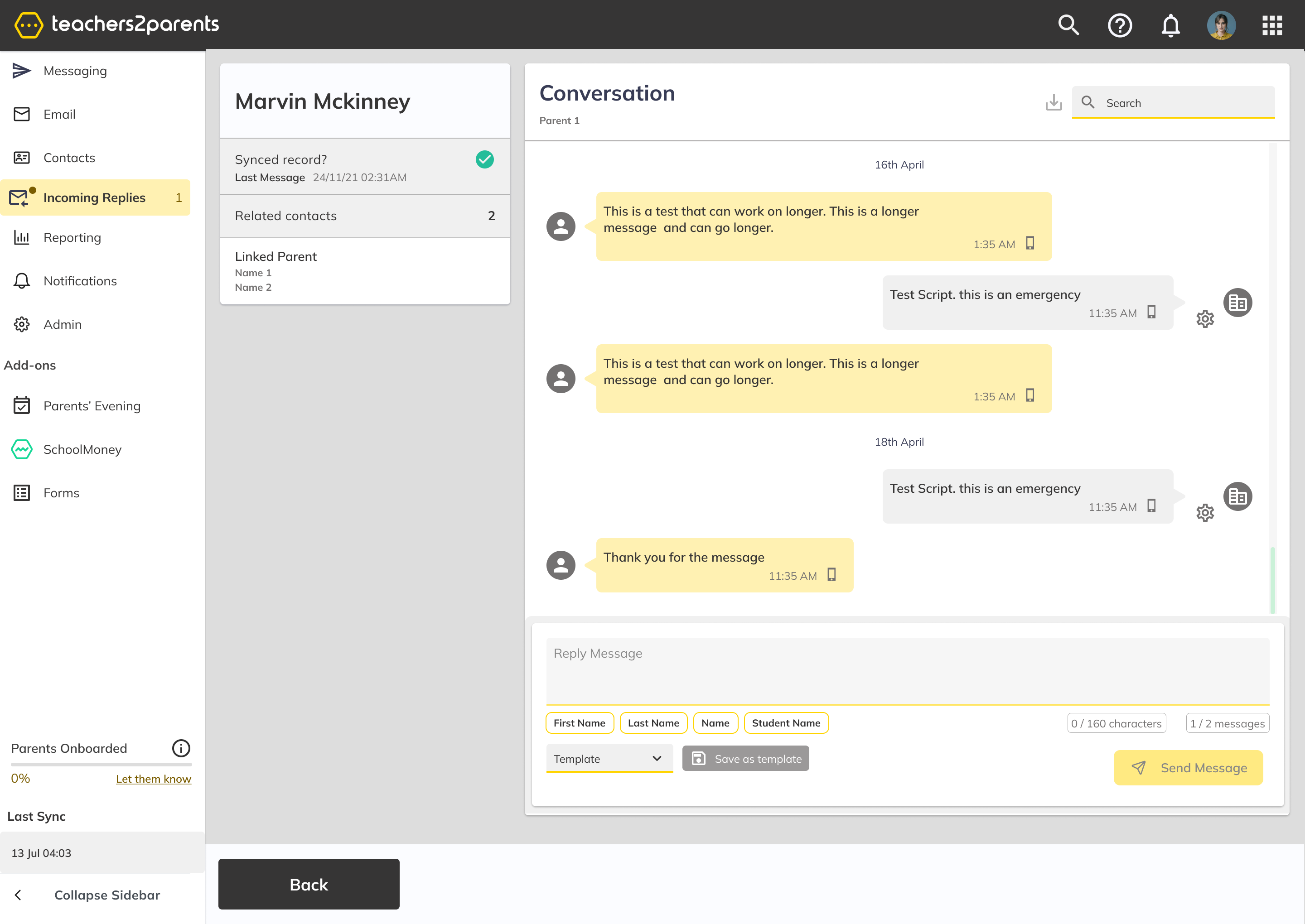Click the Forms list icon
The height and width of the screenshot is (924, 1305).
tap(22, 493)
